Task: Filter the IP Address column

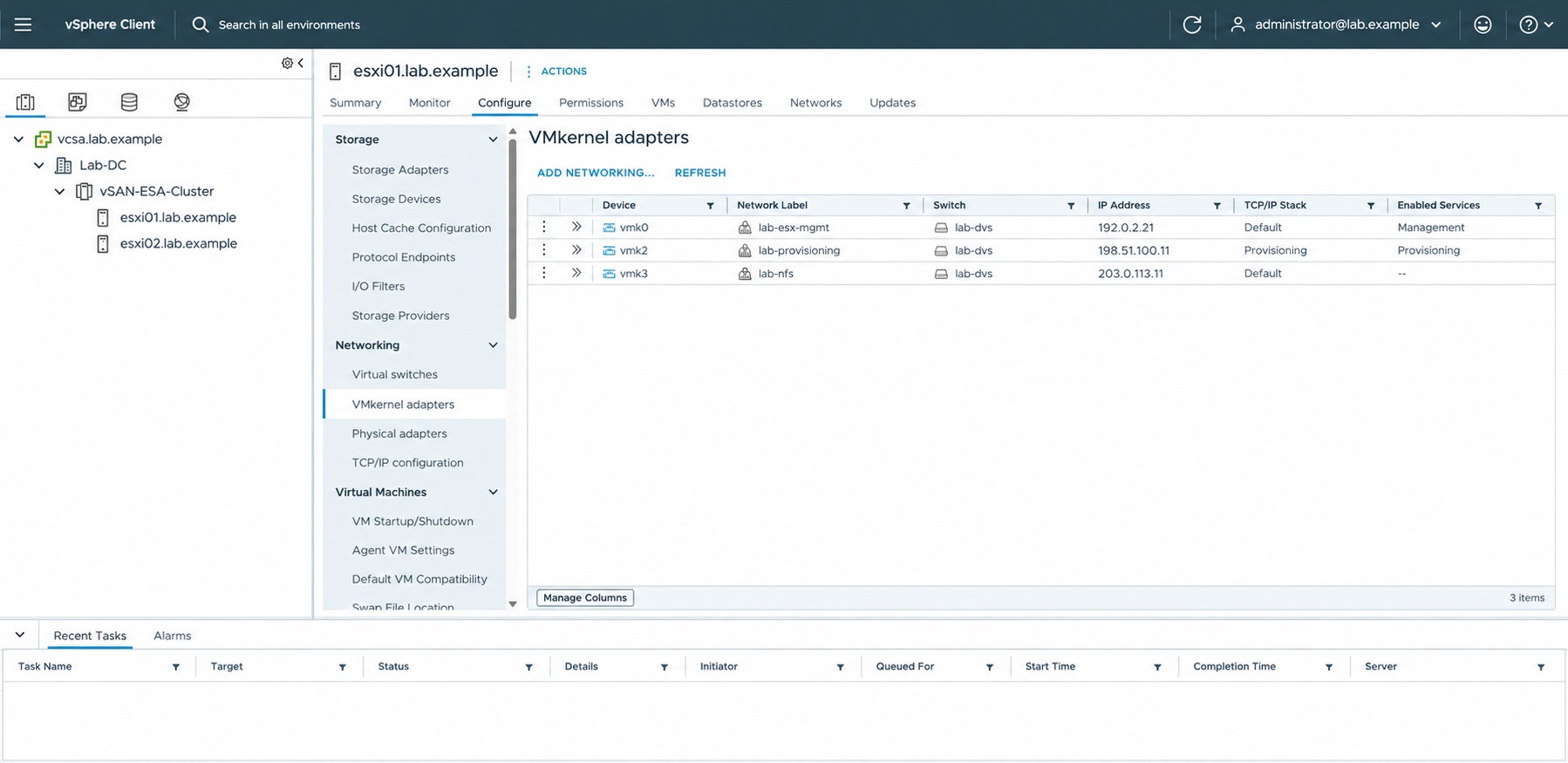Action: 1217,206
